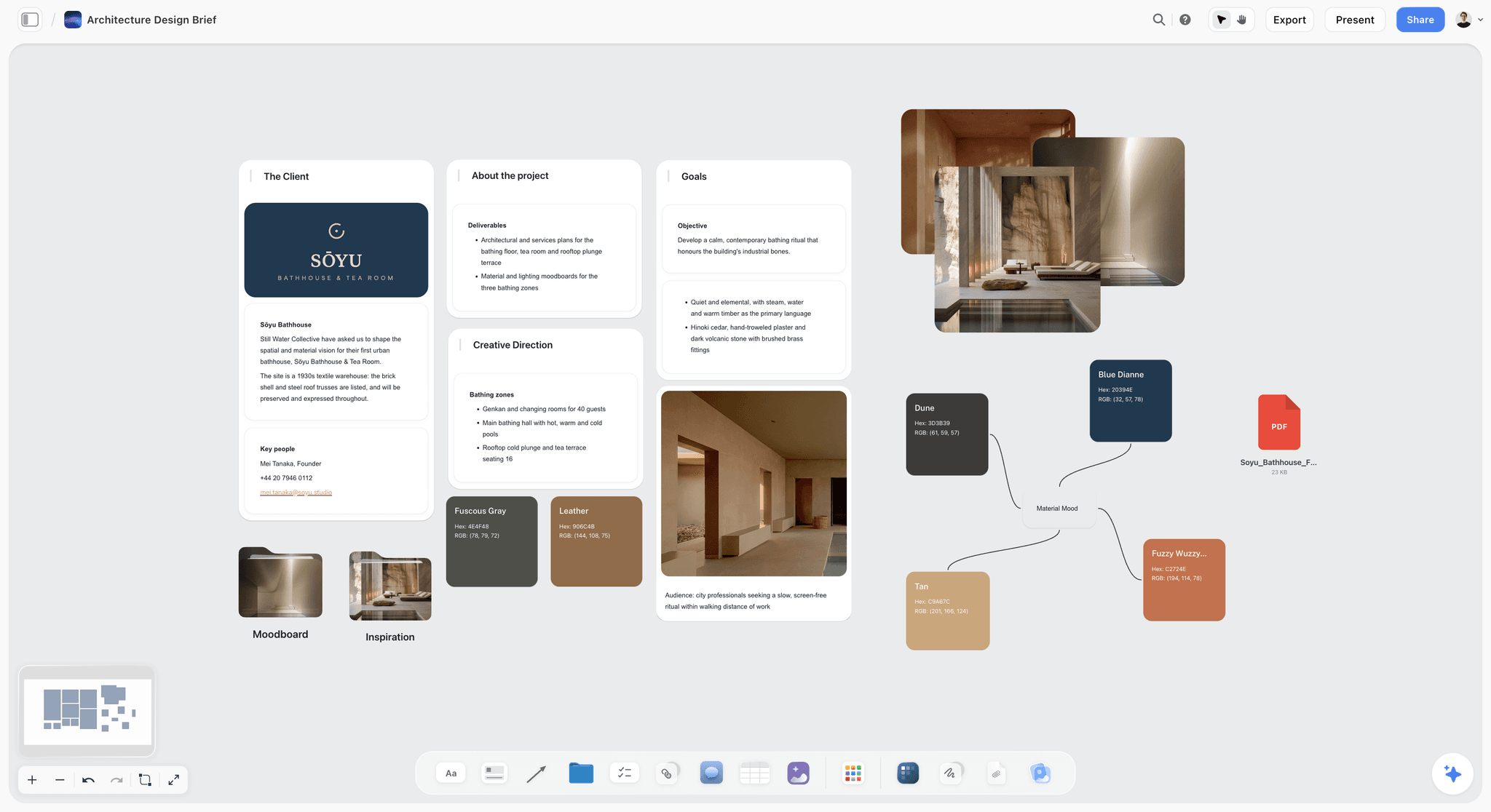Undo the last action
This screenshot has height=812, width=1491.
click(x=89, y=780)
